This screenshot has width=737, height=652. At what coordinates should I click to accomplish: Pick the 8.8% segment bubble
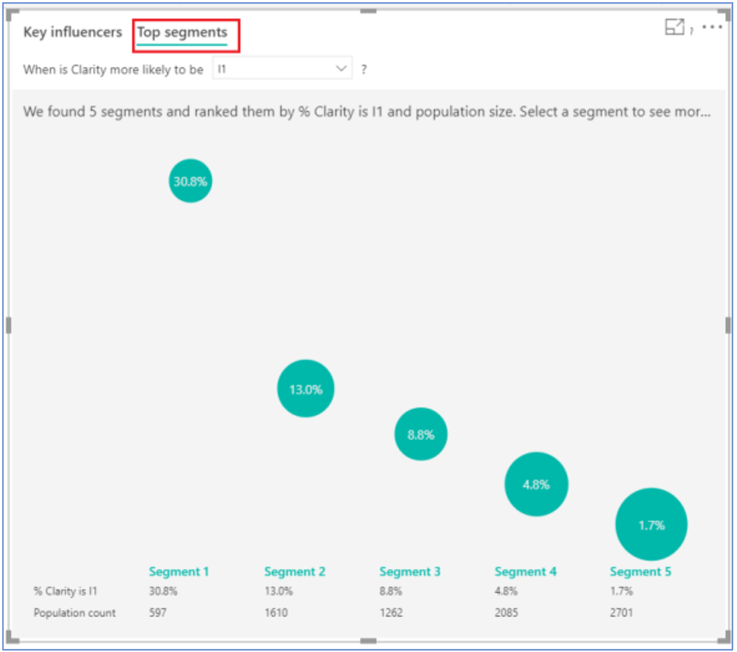(421, 434)
